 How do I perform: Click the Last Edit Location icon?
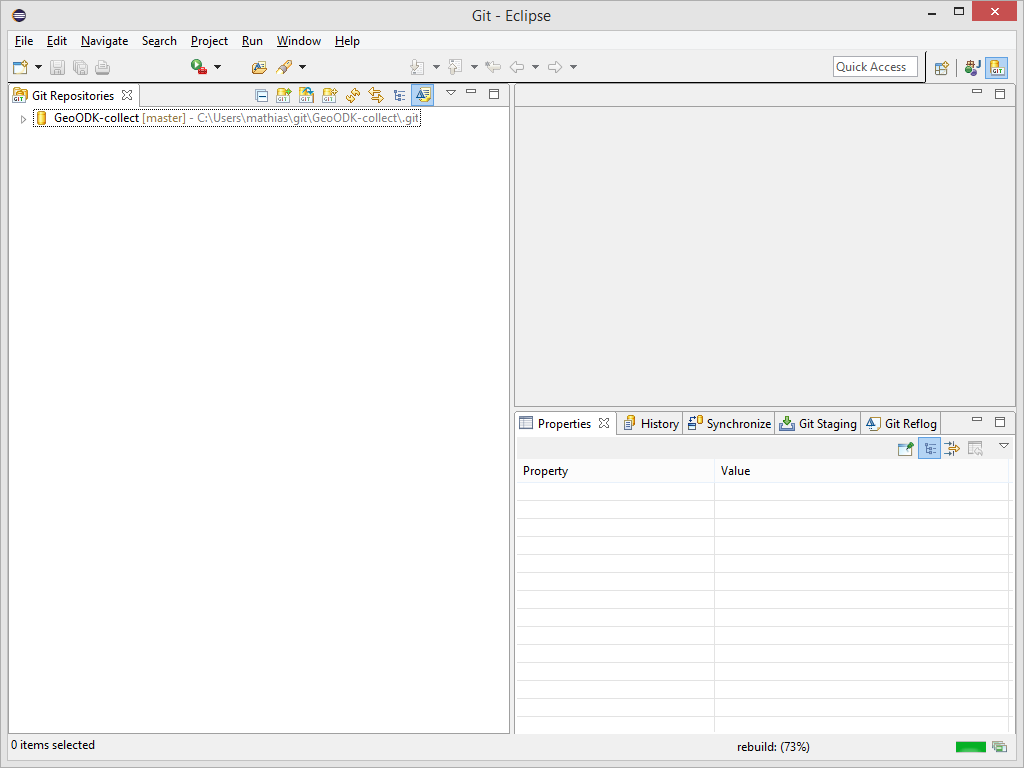493,67
